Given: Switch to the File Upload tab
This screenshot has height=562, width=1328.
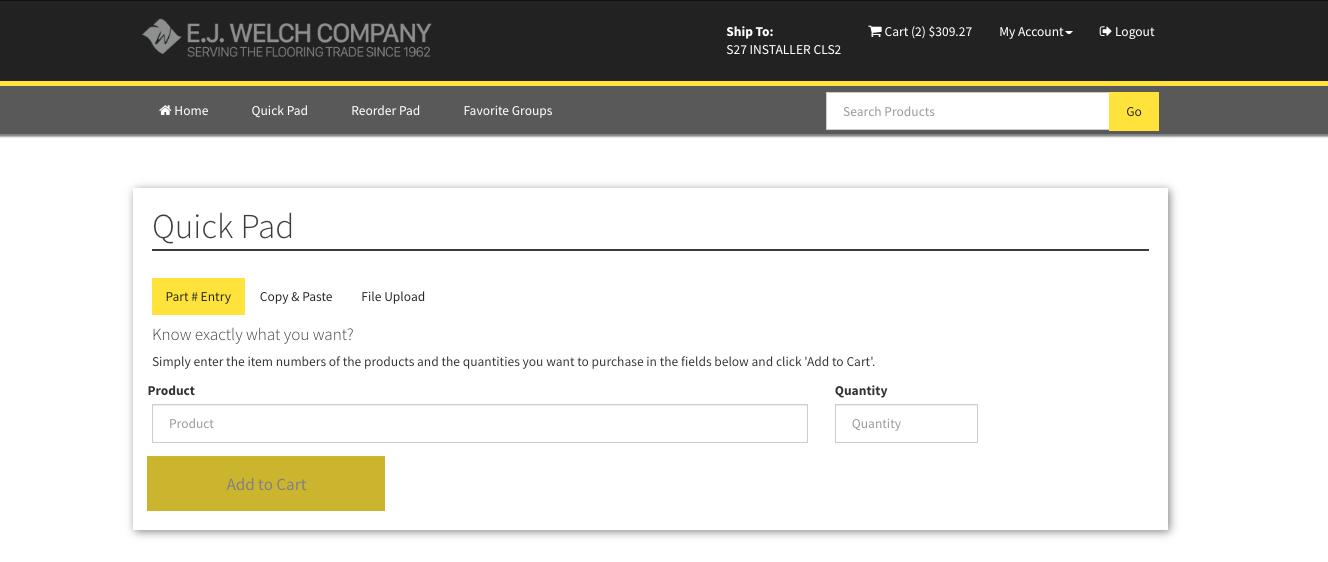Looking at the screenshot, I should pyautogui.click(x=393, y=296).
